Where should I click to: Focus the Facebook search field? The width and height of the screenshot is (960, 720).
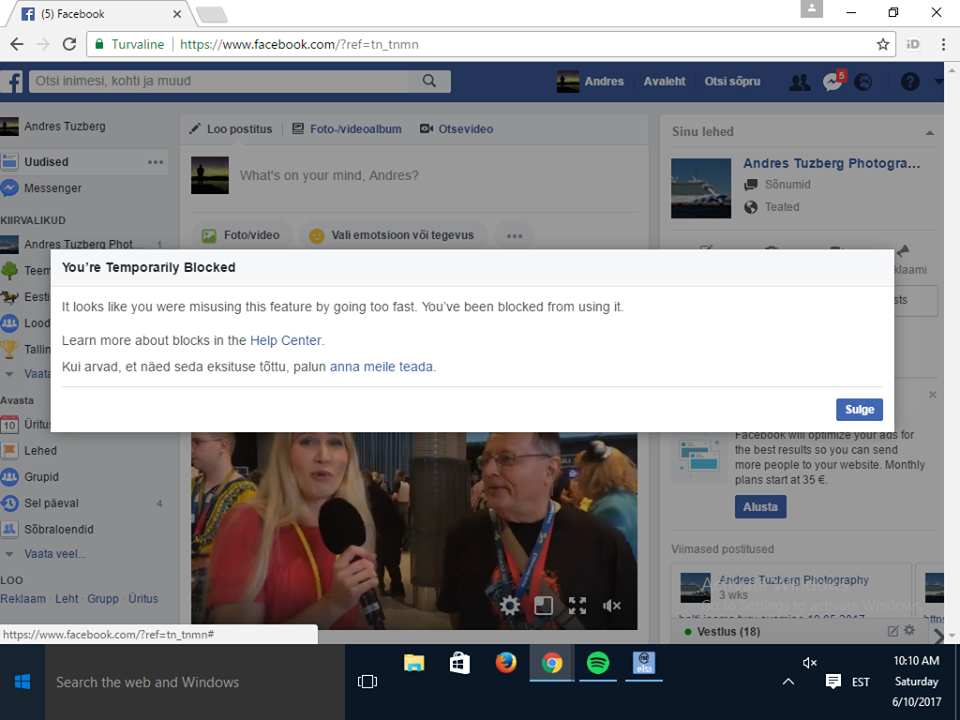220,81
